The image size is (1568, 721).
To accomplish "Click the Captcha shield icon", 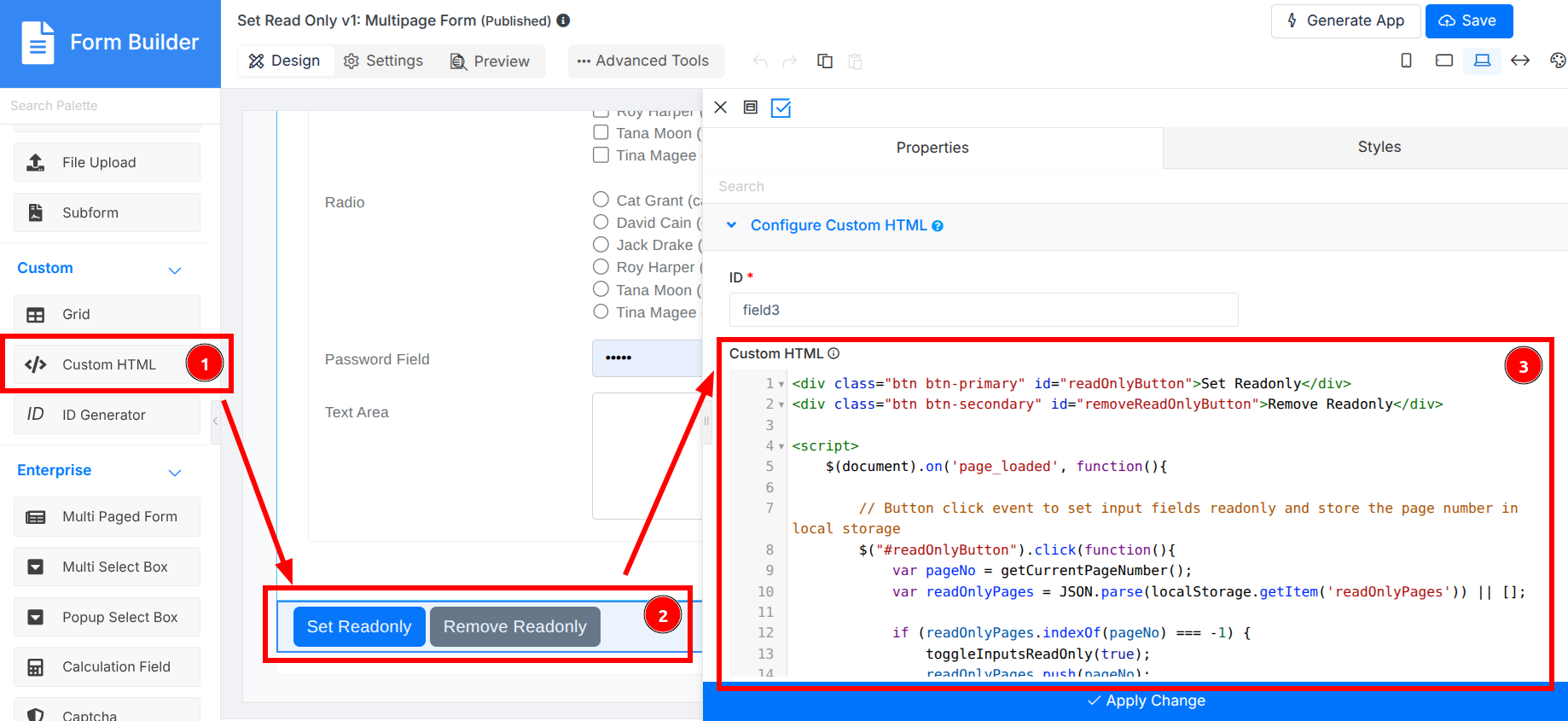I will 36,715.
